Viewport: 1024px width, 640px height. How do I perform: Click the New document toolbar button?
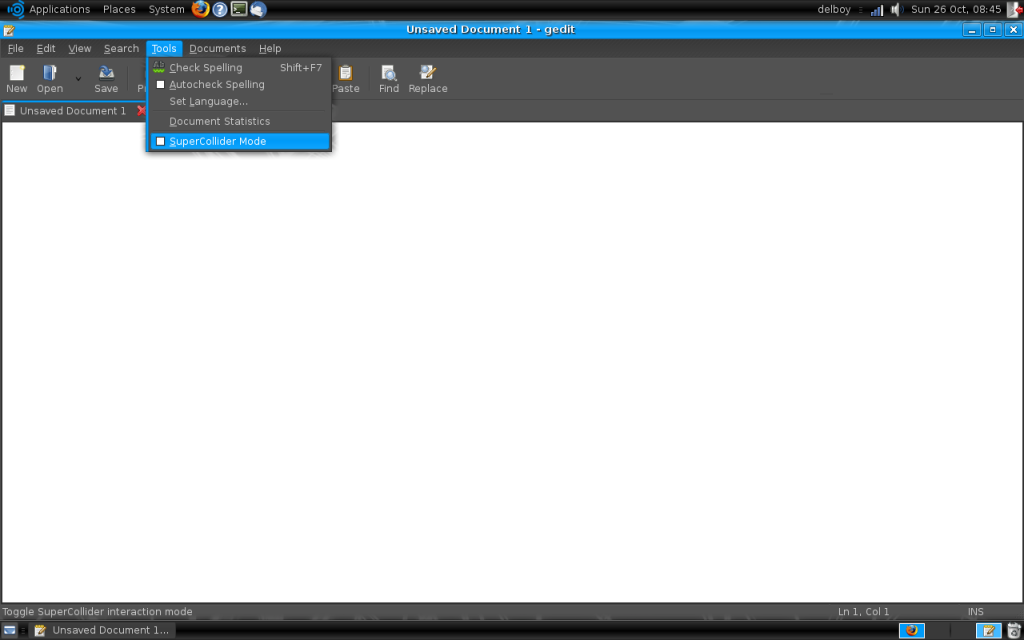16,79
